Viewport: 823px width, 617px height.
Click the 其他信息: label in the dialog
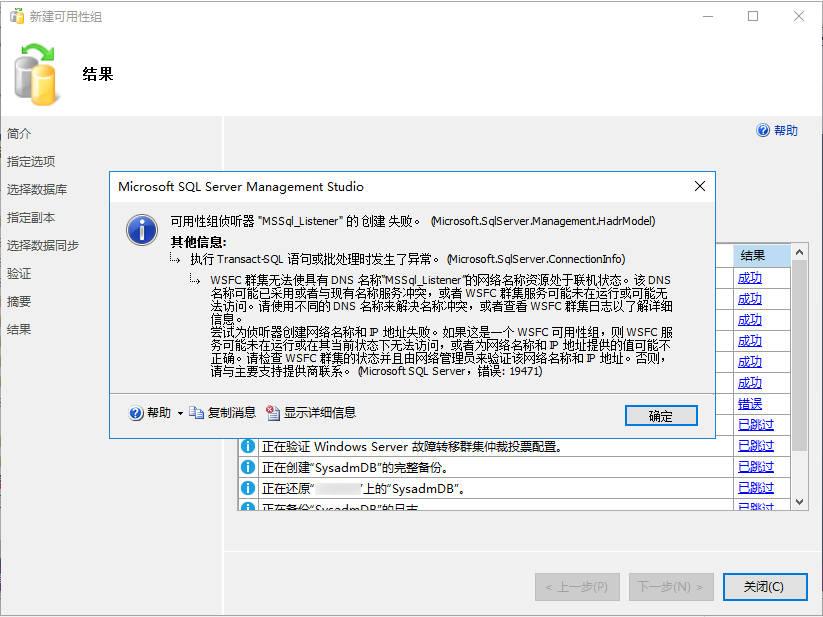tap(198, 242)
